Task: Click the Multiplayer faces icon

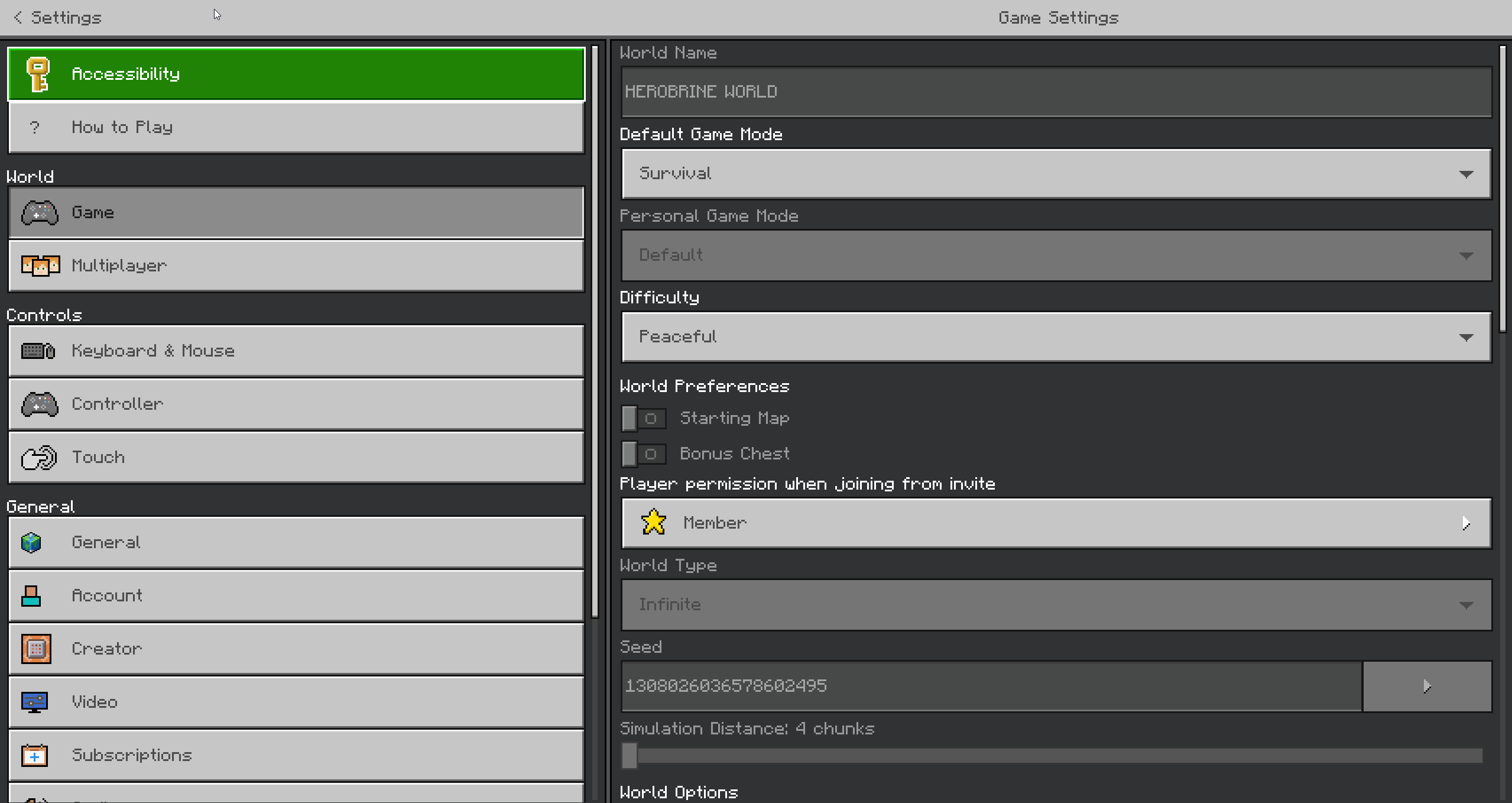Action: pos(40,265)
